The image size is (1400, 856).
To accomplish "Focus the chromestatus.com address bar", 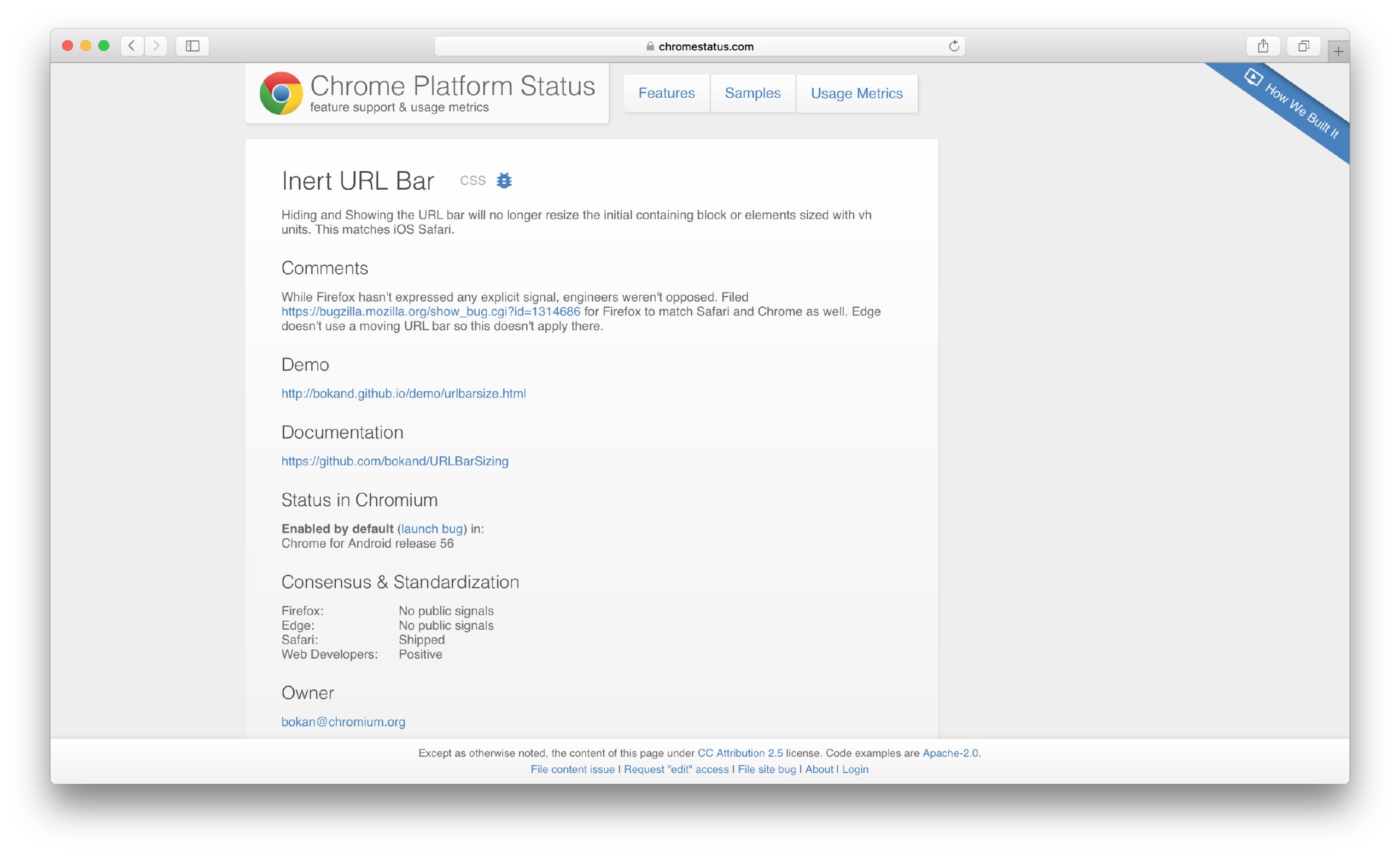I will click(699, 46).
